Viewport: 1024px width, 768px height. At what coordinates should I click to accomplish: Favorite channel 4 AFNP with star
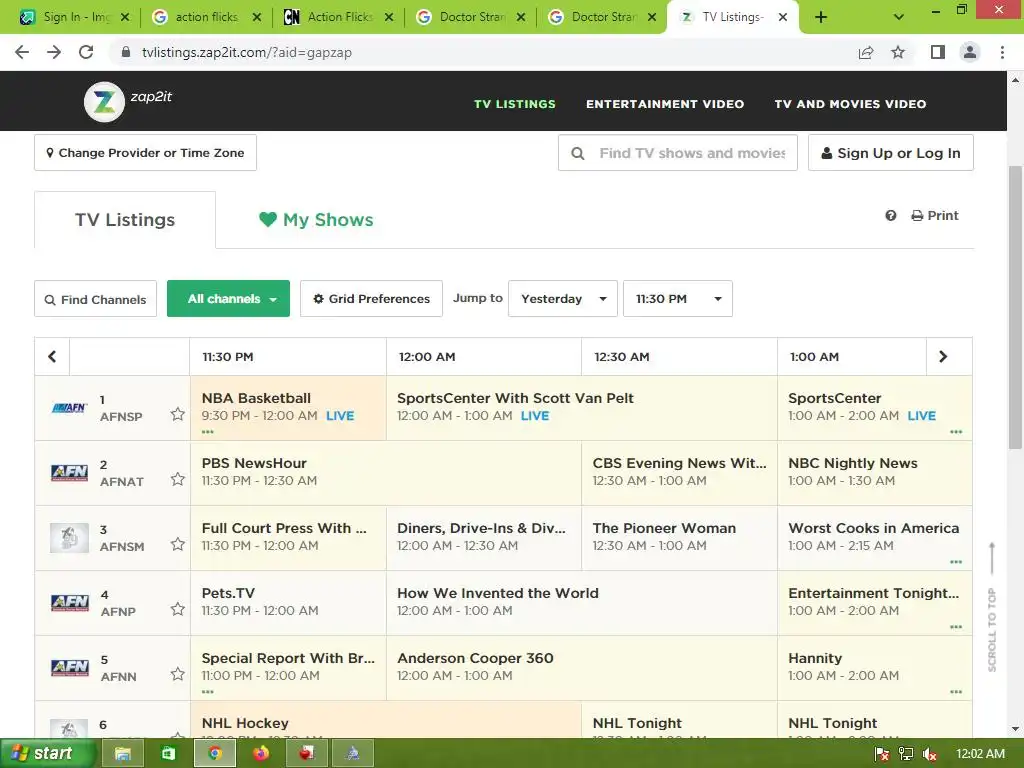pos(178,609)
